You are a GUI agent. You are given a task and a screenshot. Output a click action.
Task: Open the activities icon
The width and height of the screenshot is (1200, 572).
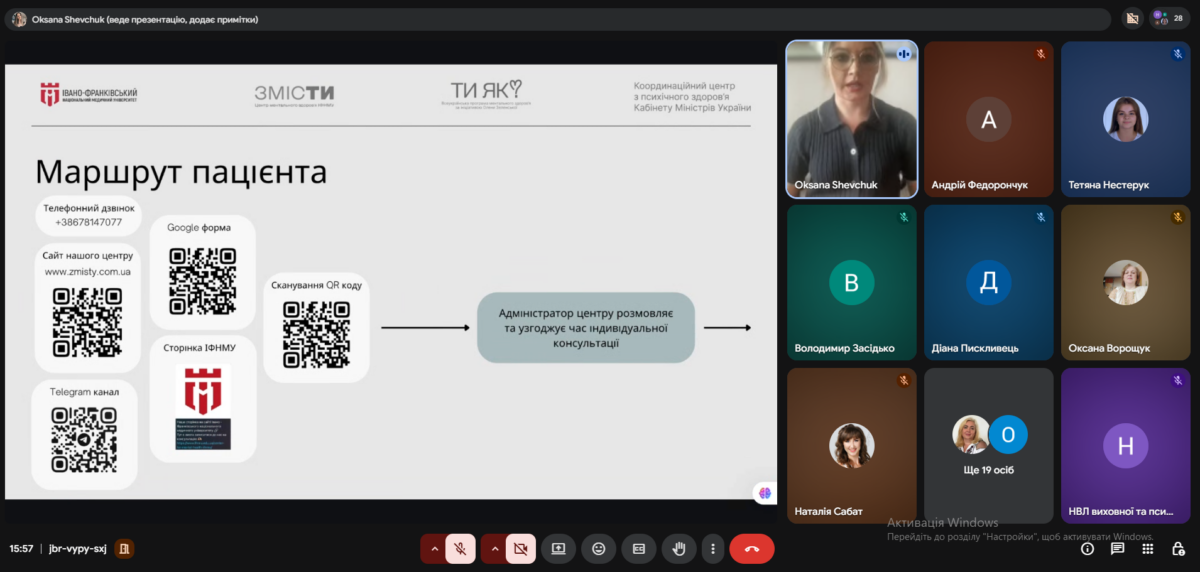click(1148, 548)
